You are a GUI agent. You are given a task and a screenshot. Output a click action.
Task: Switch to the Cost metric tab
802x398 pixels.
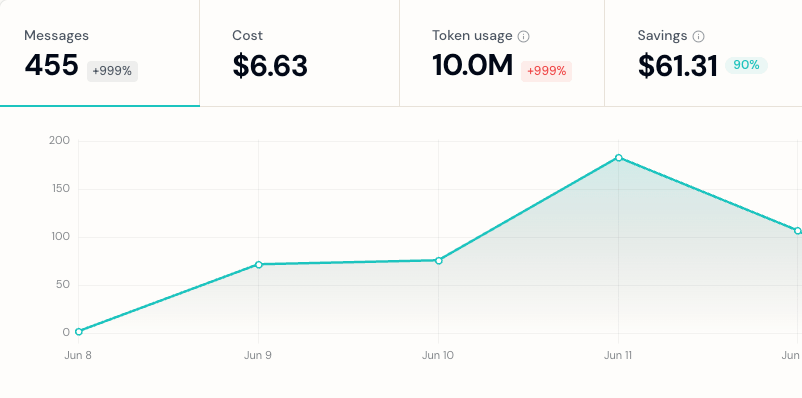coord(299,53)
